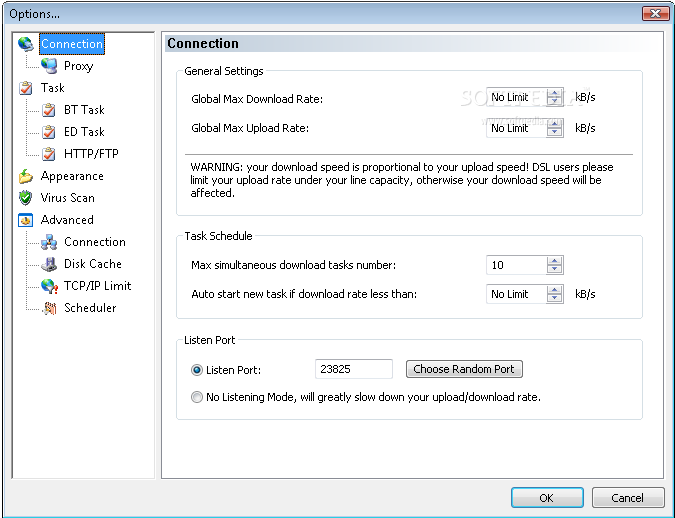The width and height of the screenshot is (675, 518).
Task: Click the TCP/IP Limit globe icon
Action: (50, 286)
